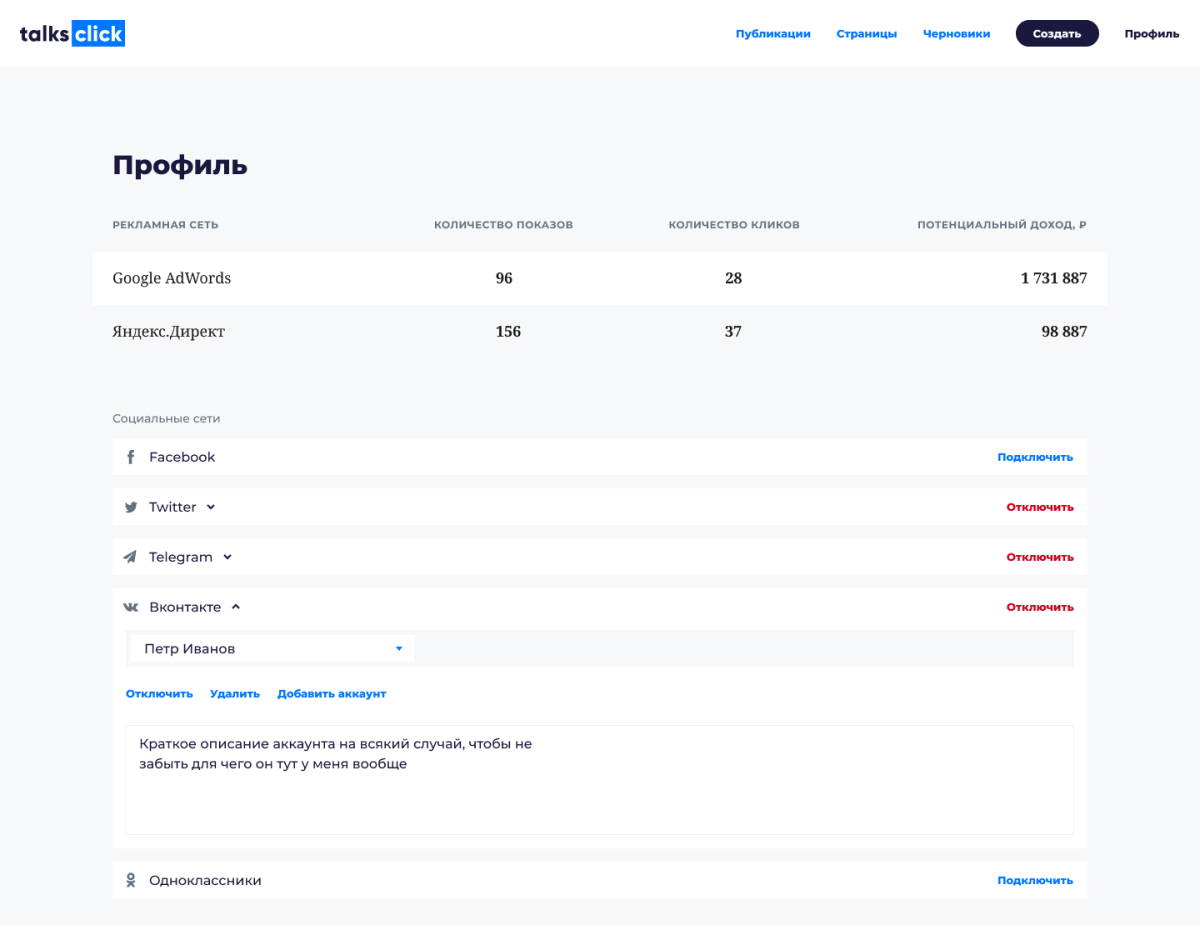Click the Twitter network name
This screenshot has width=1200, height=925.
pos(173,507)
